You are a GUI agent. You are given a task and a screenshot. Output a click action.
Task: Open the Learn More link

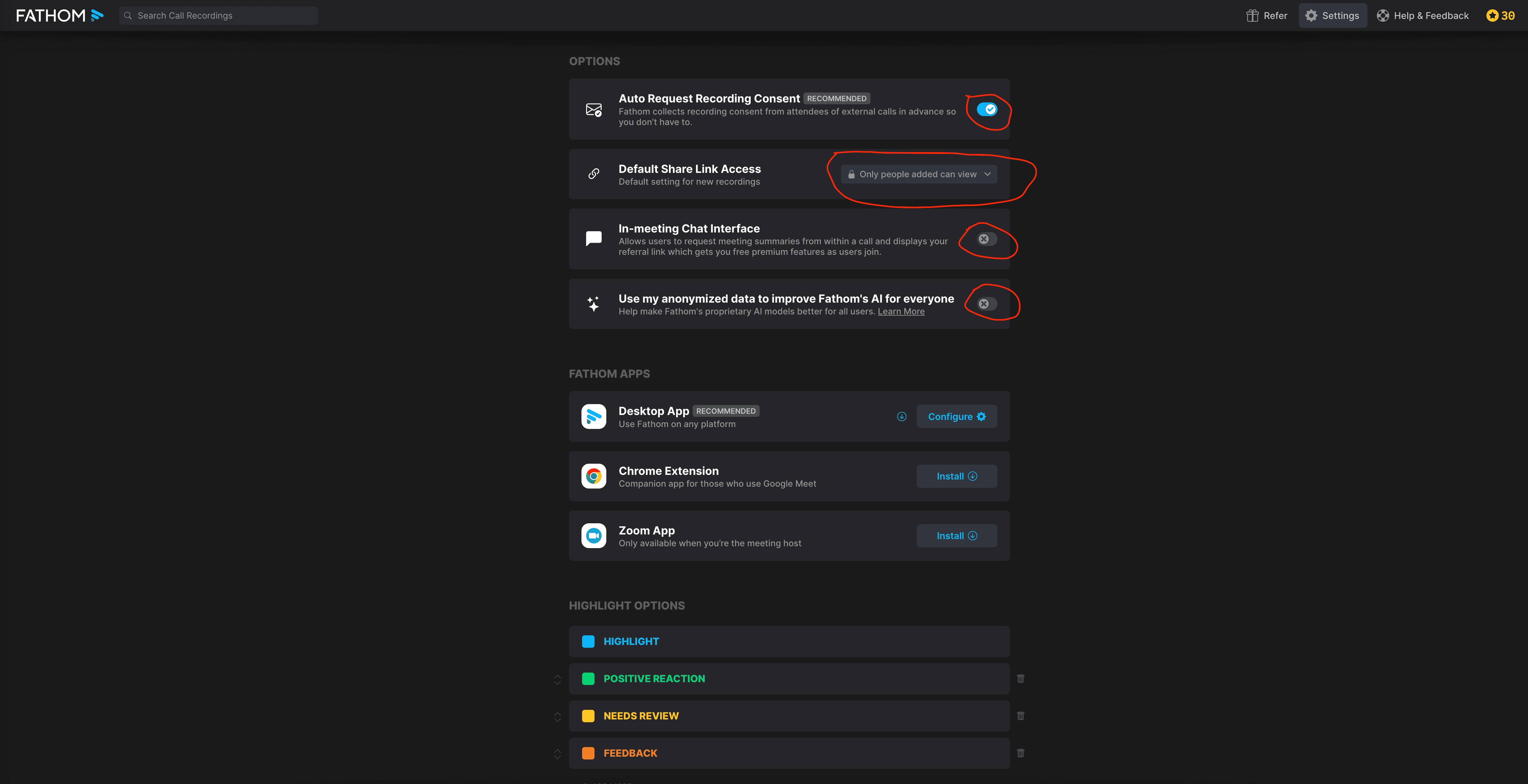pos(900,311)
